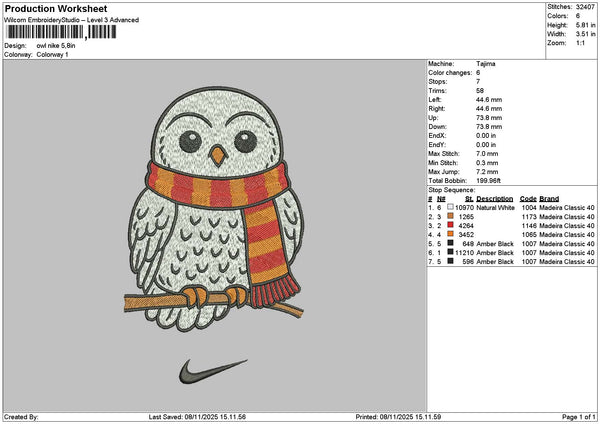Select the Max Stitch value 7.0 mm
The width and height of the screenshot is (600, 424).
[x=487, y=153]
